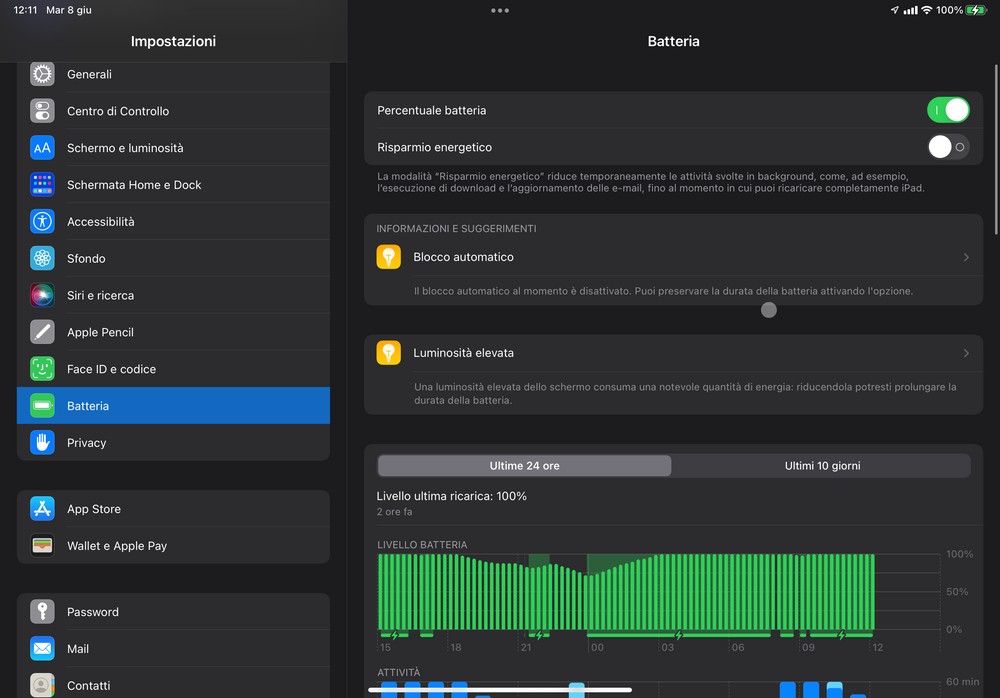Disable the Percentuale batteria switch

(x=948, y=110)
